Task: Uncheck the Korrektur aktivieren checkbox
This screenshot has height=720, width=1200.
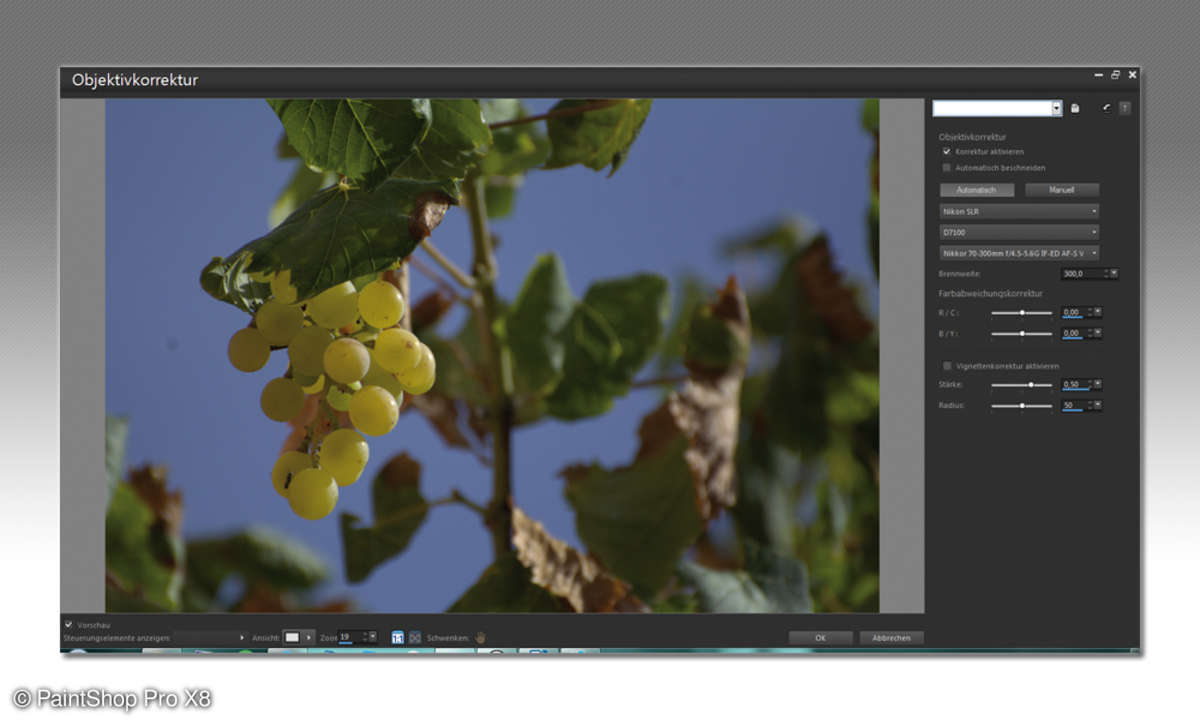Action: [947, 151]
